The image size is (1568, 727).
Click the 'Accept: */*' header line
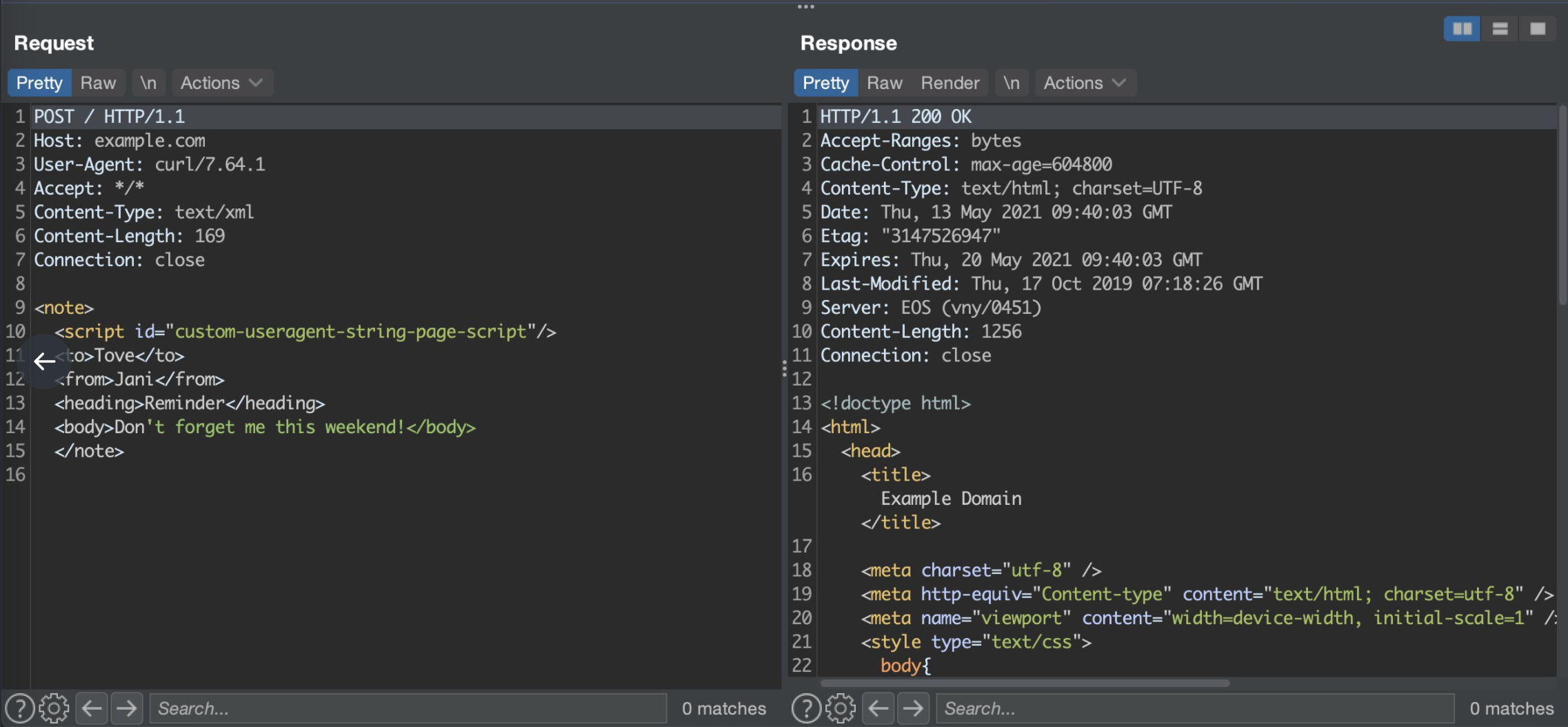click(89, 188)
